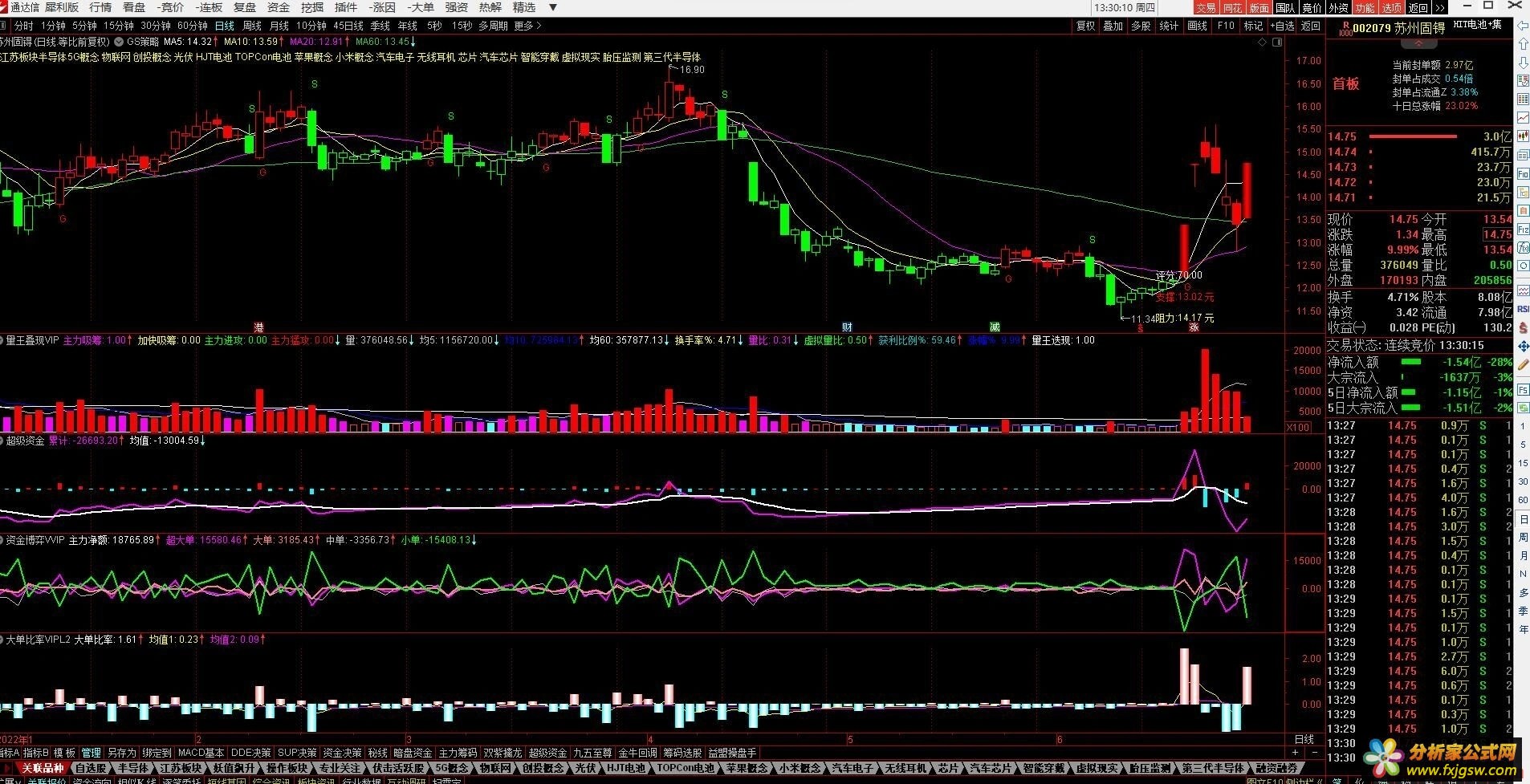Click the '60' minute period sidebar icon
Viewport: 1530px width, 784px height.
point(1524,500)
